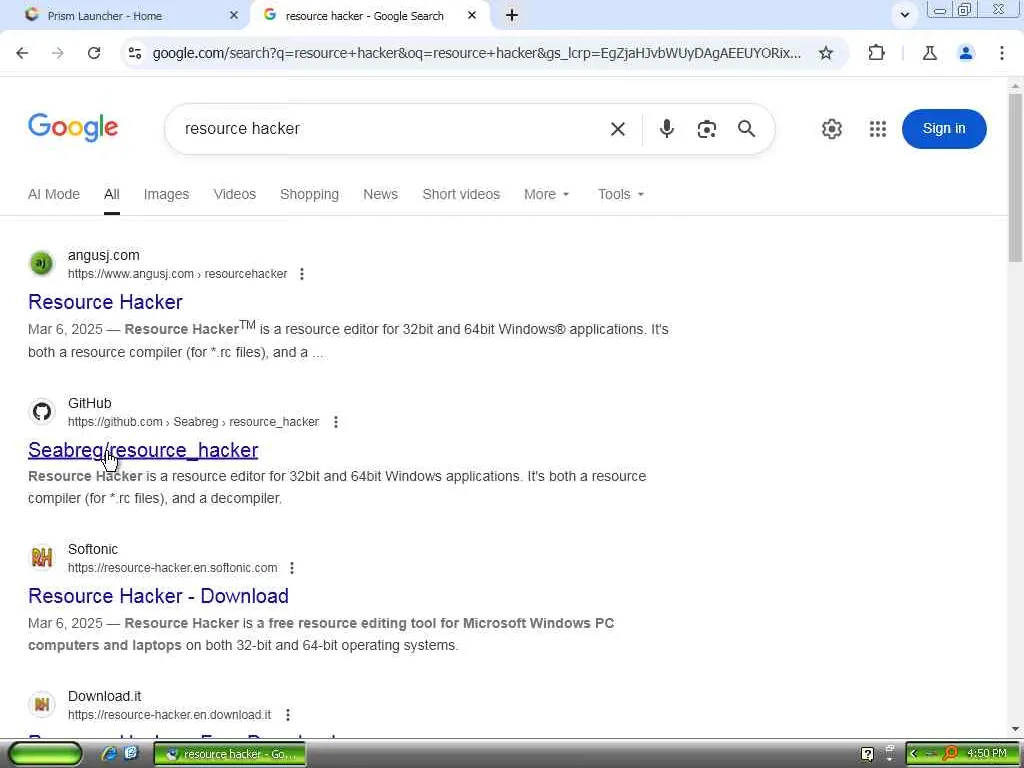This screenshot has width=1024, height=768.
Task: Click the resource-hacker.en.download.it URL
Action: (169, 715)
